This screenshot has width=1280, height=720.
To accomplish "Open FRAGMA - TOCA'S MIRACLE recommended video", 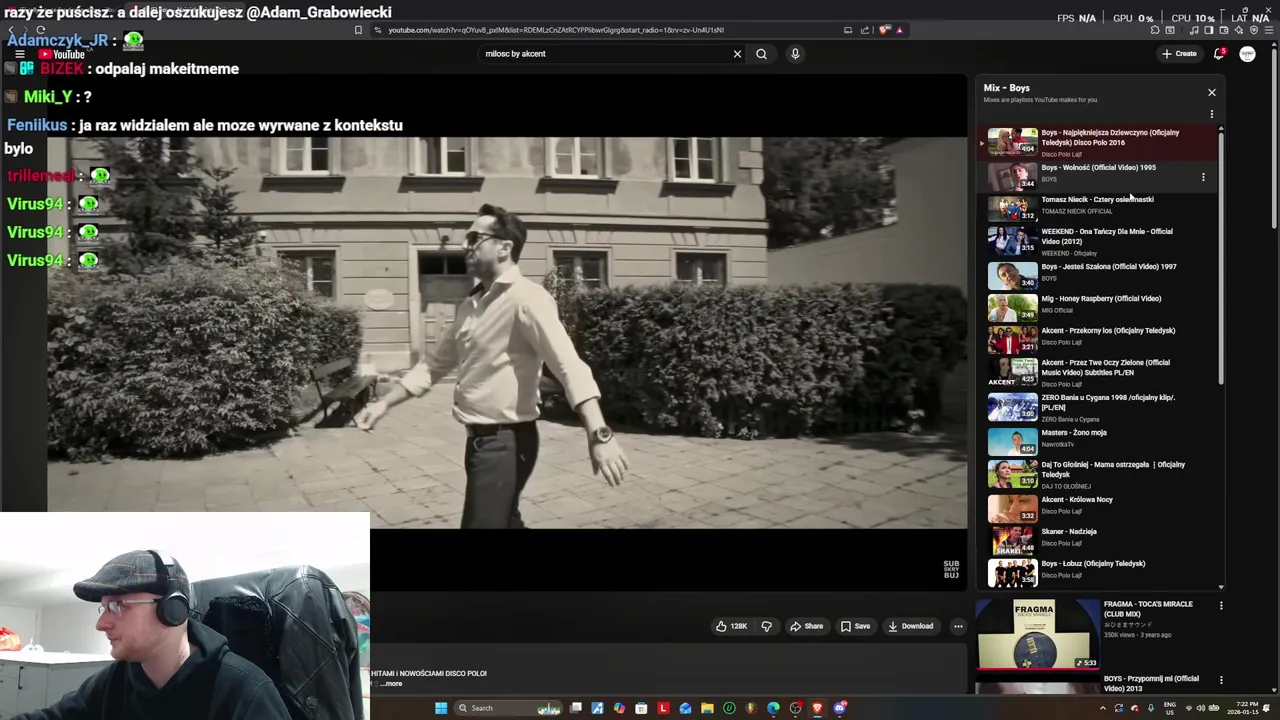I will tap(1147, 609).
